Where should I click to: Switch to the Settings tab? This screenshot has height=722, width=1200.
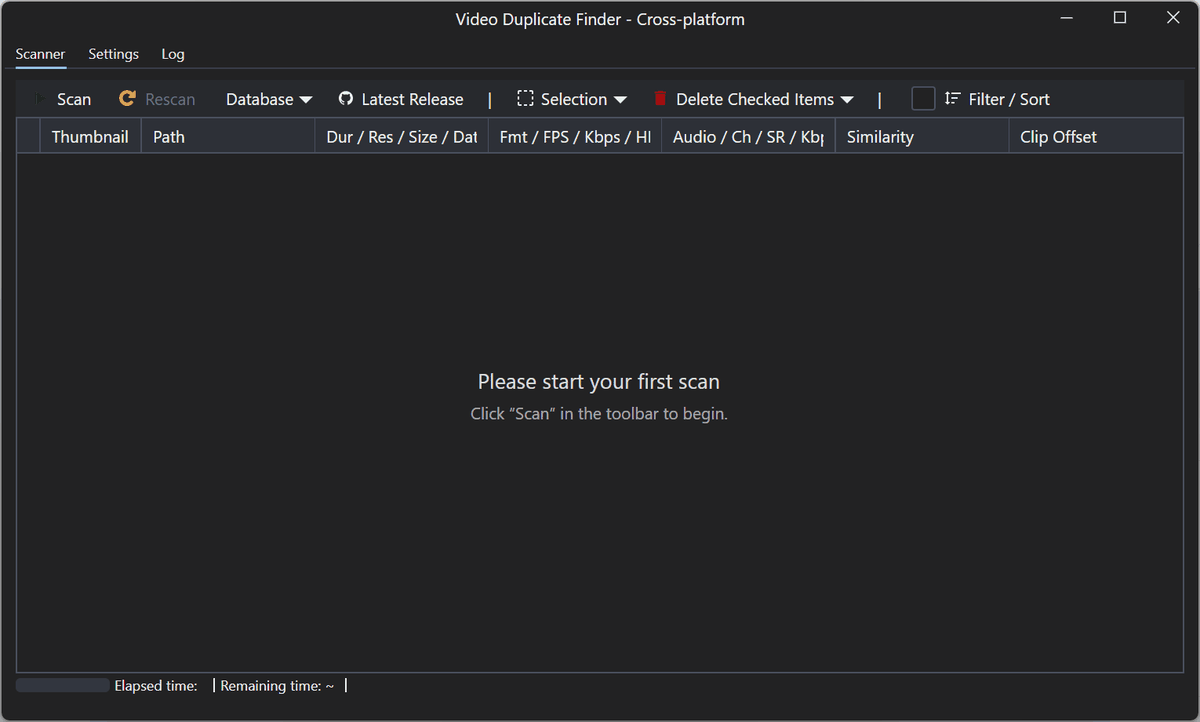pyautogui.click(x=113, y=54)
